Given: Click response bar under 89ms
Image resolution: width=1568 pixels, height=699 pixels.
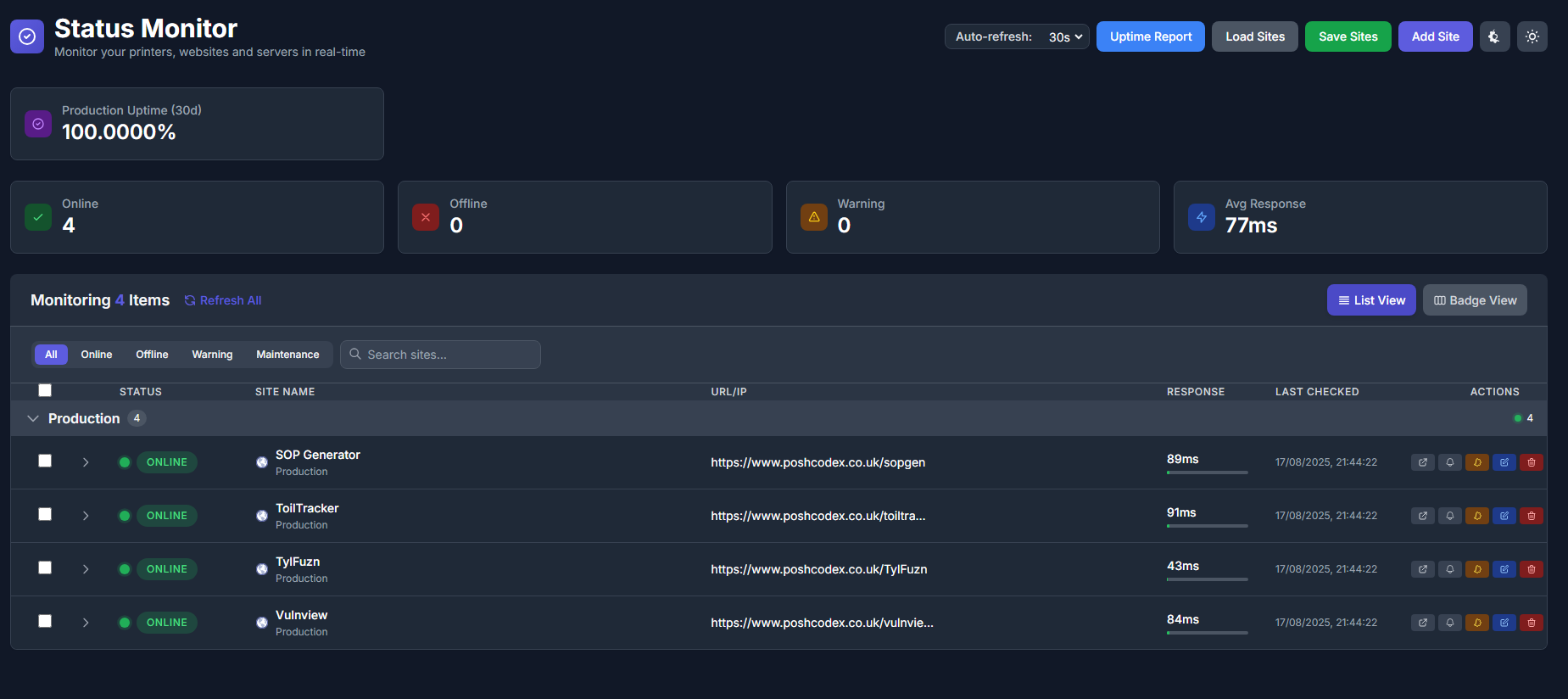Looking at the screenshot, I should point(1208,473).
